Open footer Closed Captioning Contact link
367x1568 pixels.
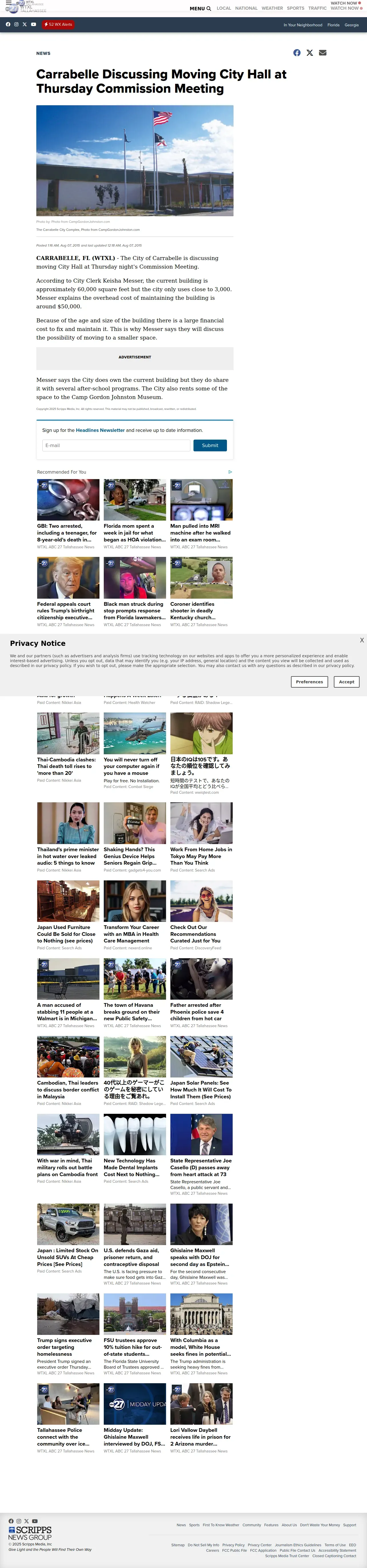click(x=334, y=1556)
